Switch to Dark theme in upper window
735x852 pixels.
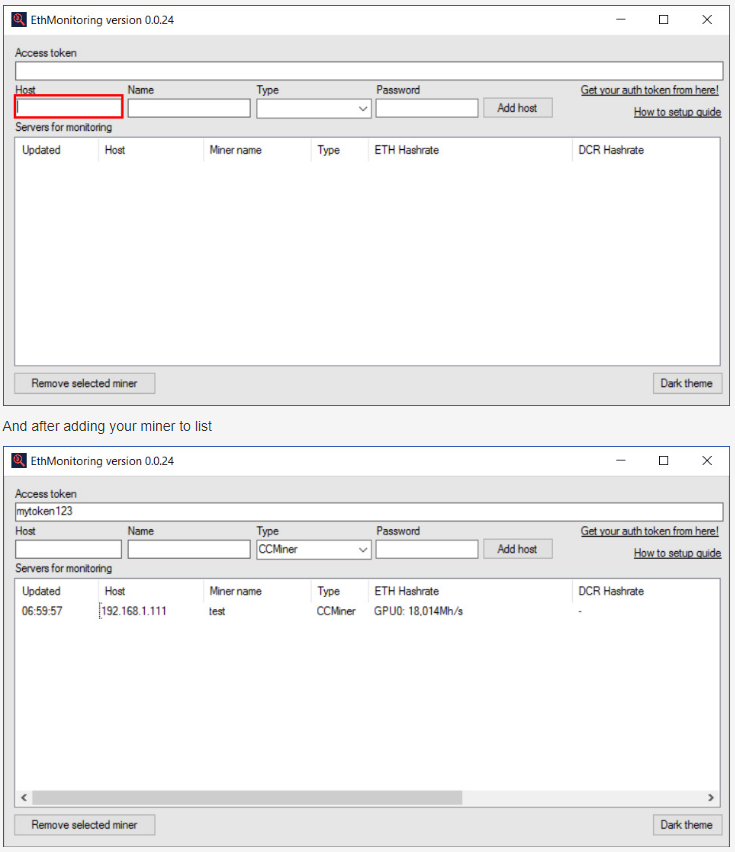coord(687,383)
